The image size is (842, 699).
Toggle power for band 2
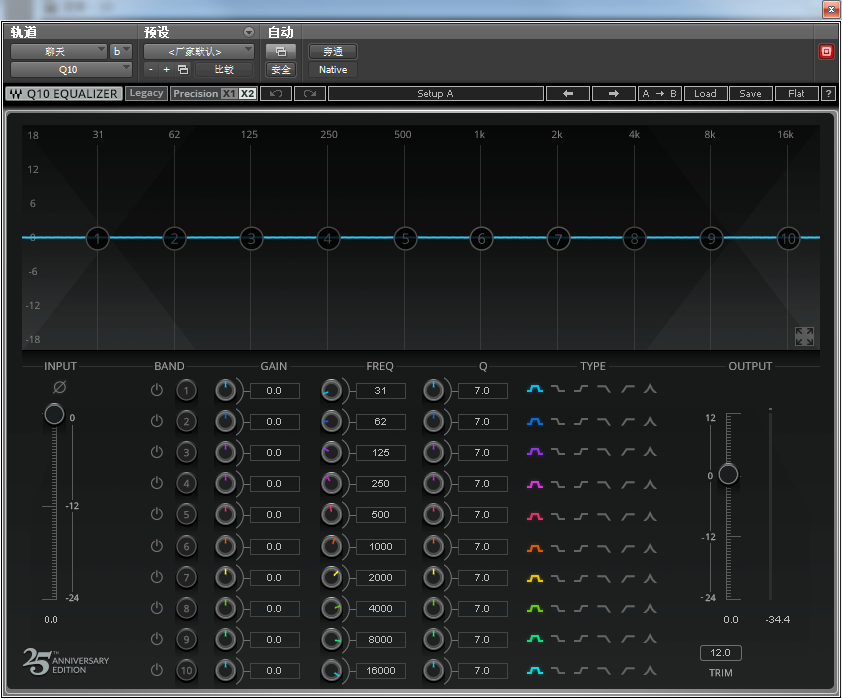click(x=157, y=421)
